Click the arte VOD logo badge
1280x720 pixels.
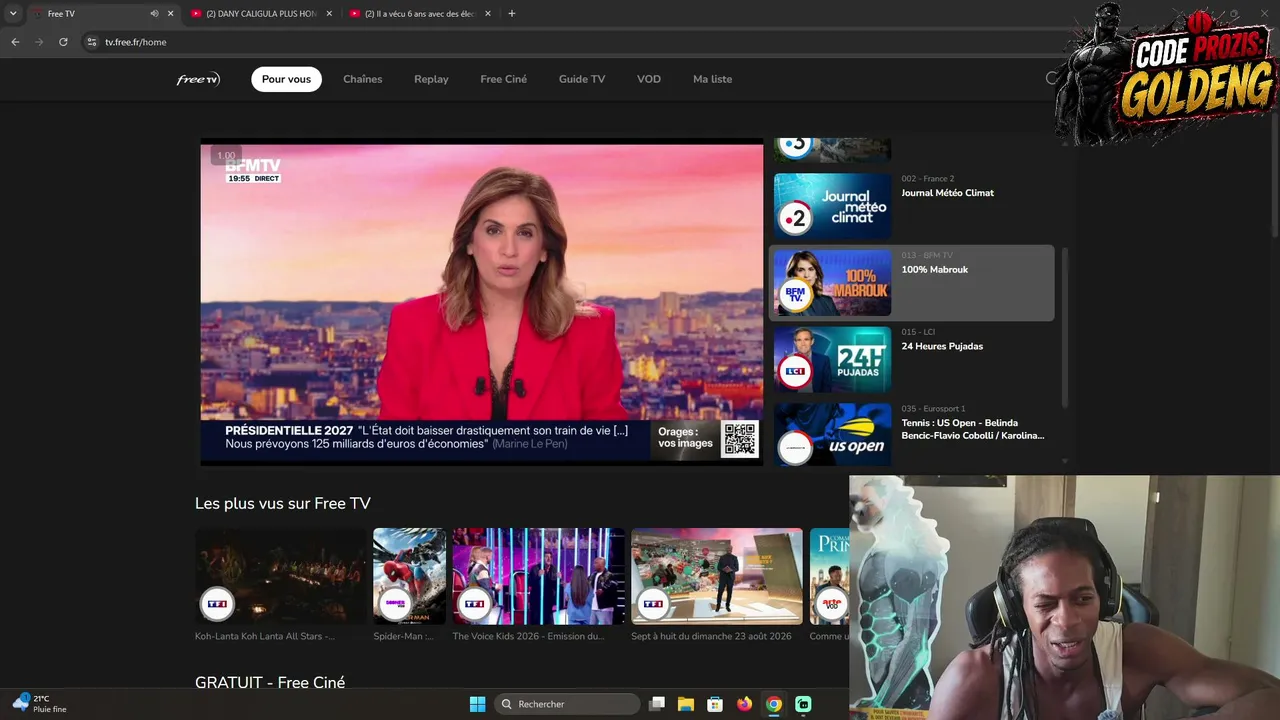[x=832, y=604]
